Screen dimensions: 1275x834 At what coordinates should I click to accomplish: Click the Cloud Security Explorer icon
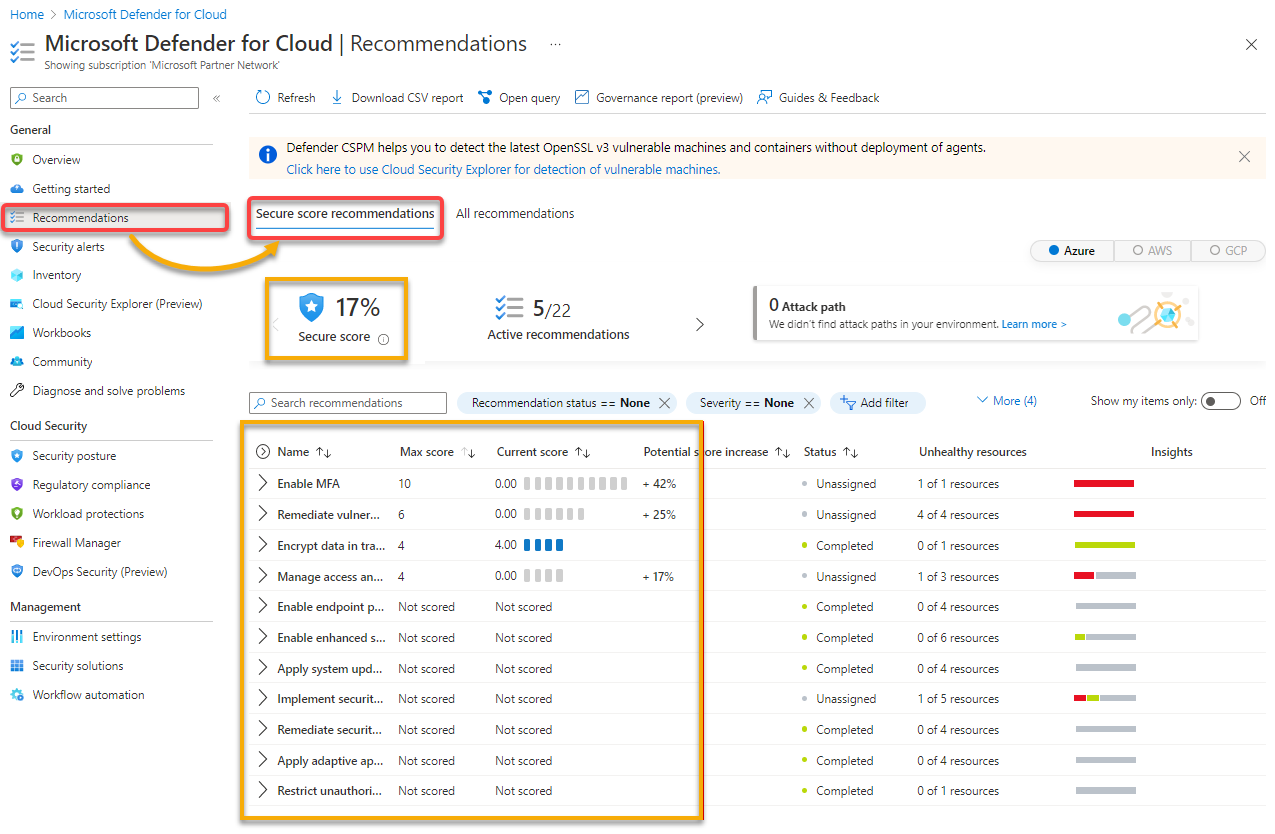(17, 304)
